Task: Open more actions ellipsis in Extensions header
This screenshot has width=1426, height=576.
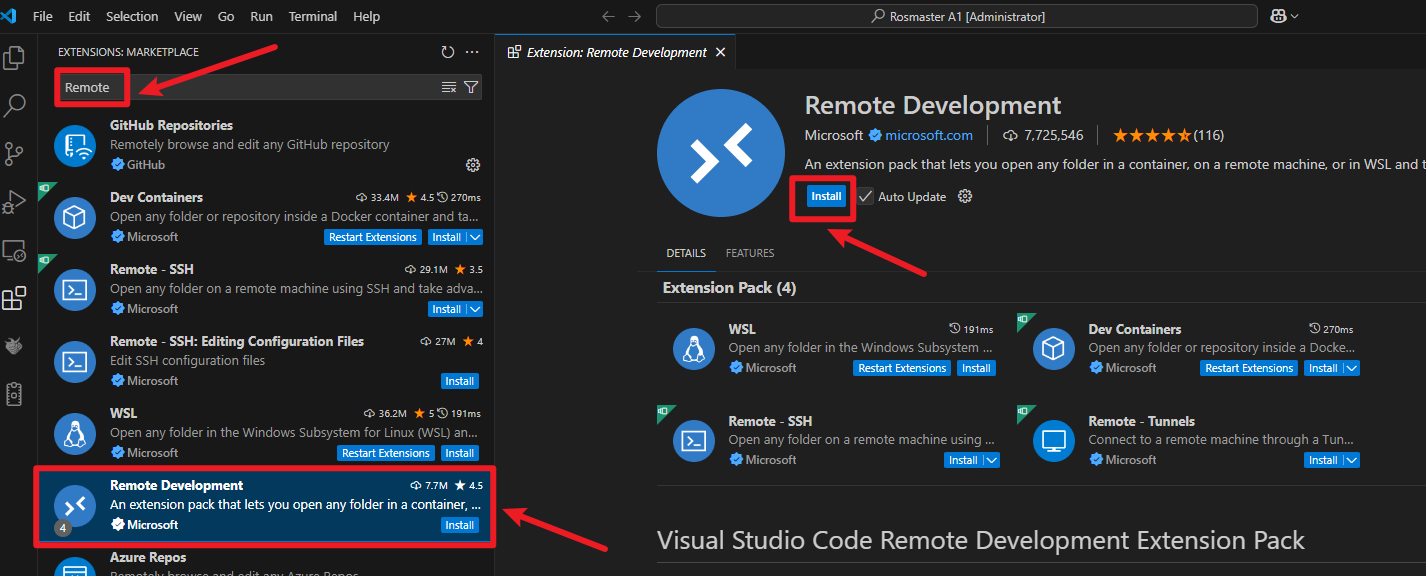Action: (472, 52)
